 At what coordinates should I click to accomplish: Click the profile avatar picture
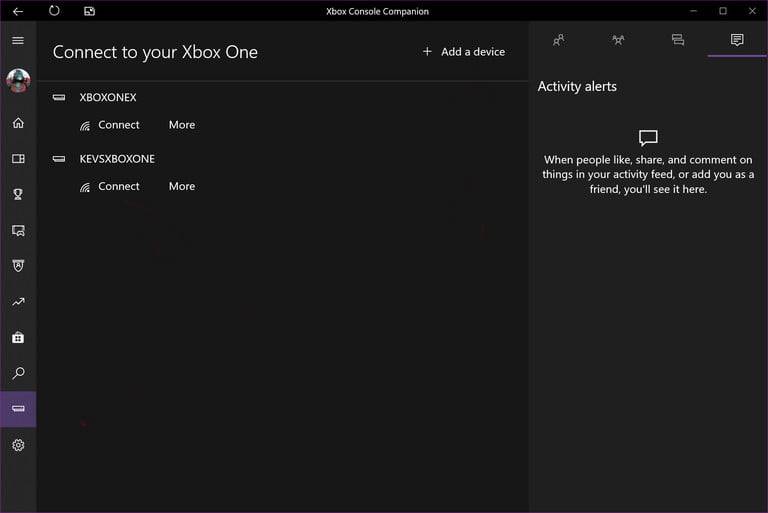(18, 81)
